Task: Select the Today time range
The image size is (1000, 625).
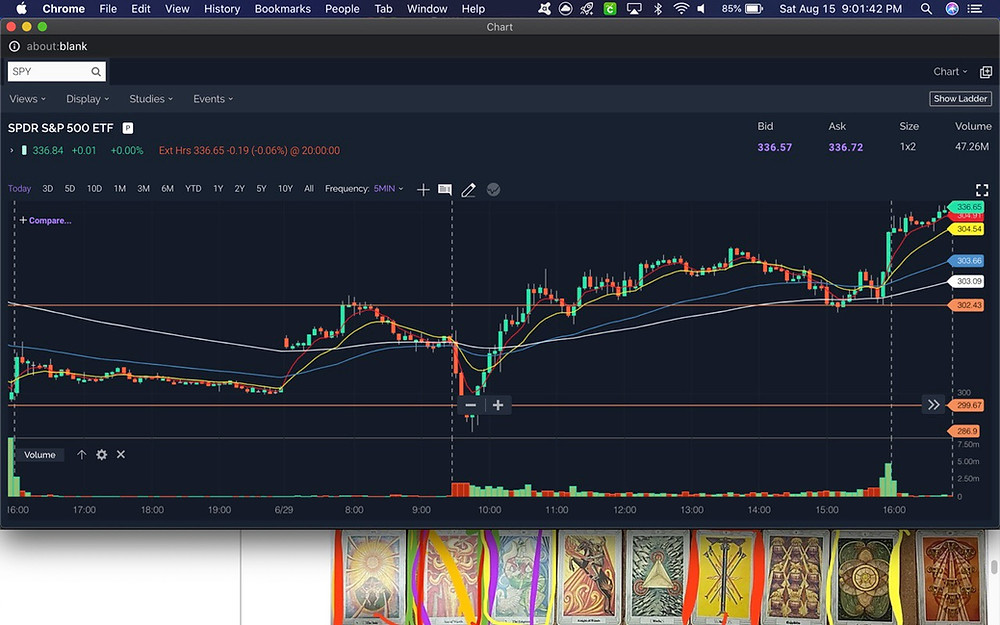Action: [x=19, y=189]
